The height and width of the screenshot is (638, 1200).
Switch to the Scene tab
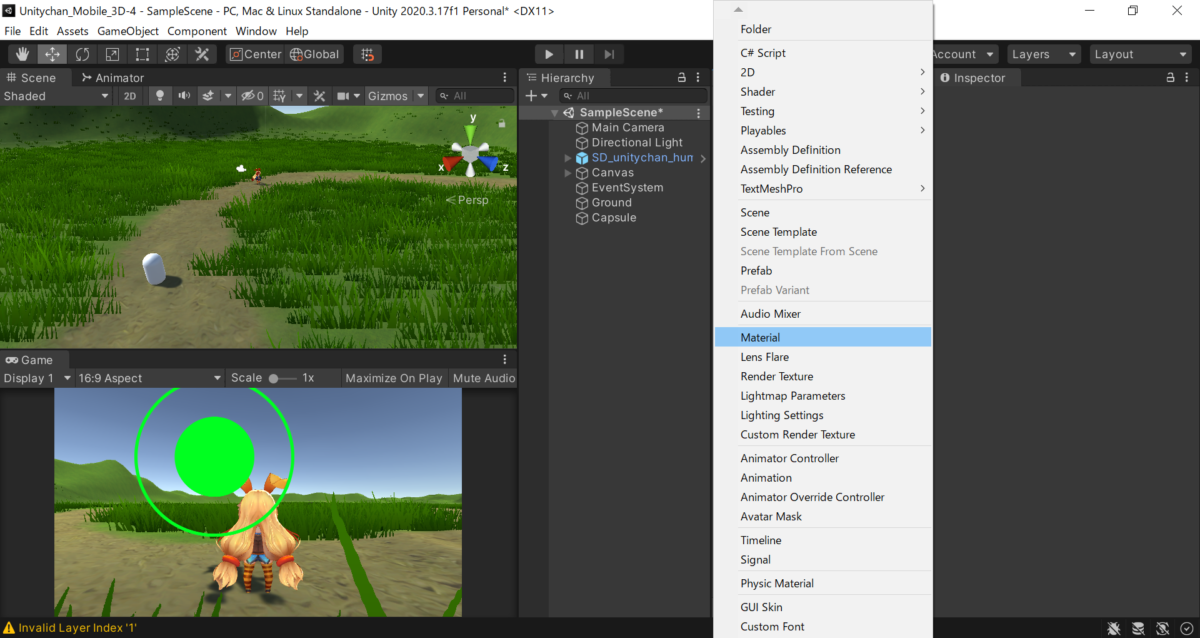point(32,77)
